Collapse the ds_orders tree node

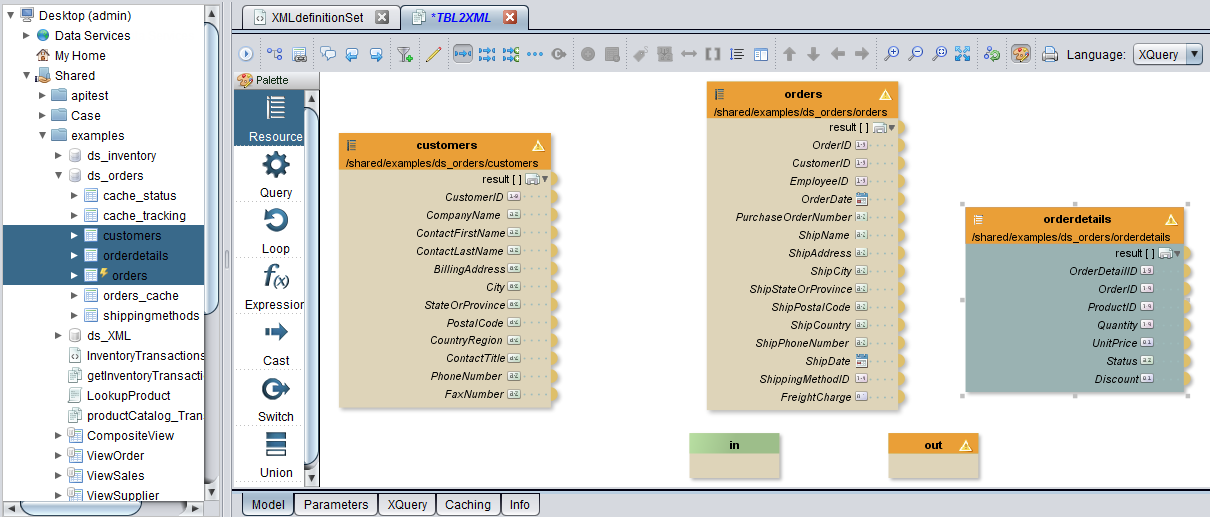click(x=58, y=176)
